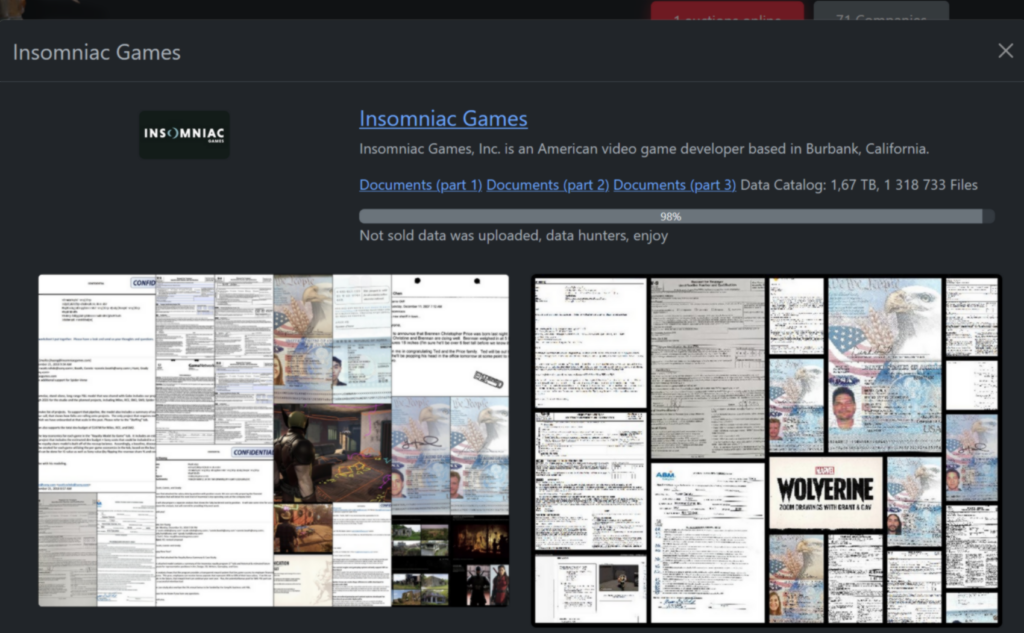Click the Insomniac Games modal header title
Viewport: 1024px width, 633px height.
tap(97, 52)
